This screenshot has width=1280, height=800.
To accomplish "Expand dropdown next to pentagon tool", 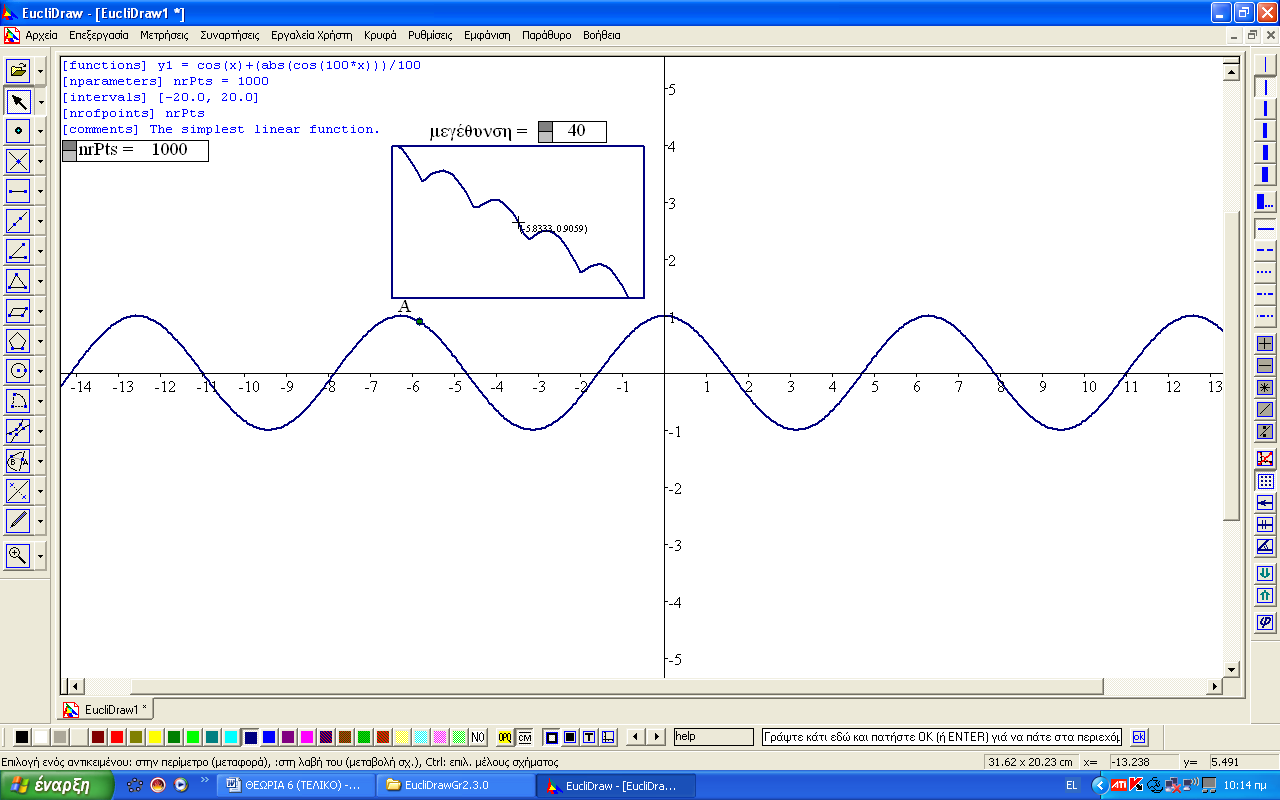I will click(40, 342).
